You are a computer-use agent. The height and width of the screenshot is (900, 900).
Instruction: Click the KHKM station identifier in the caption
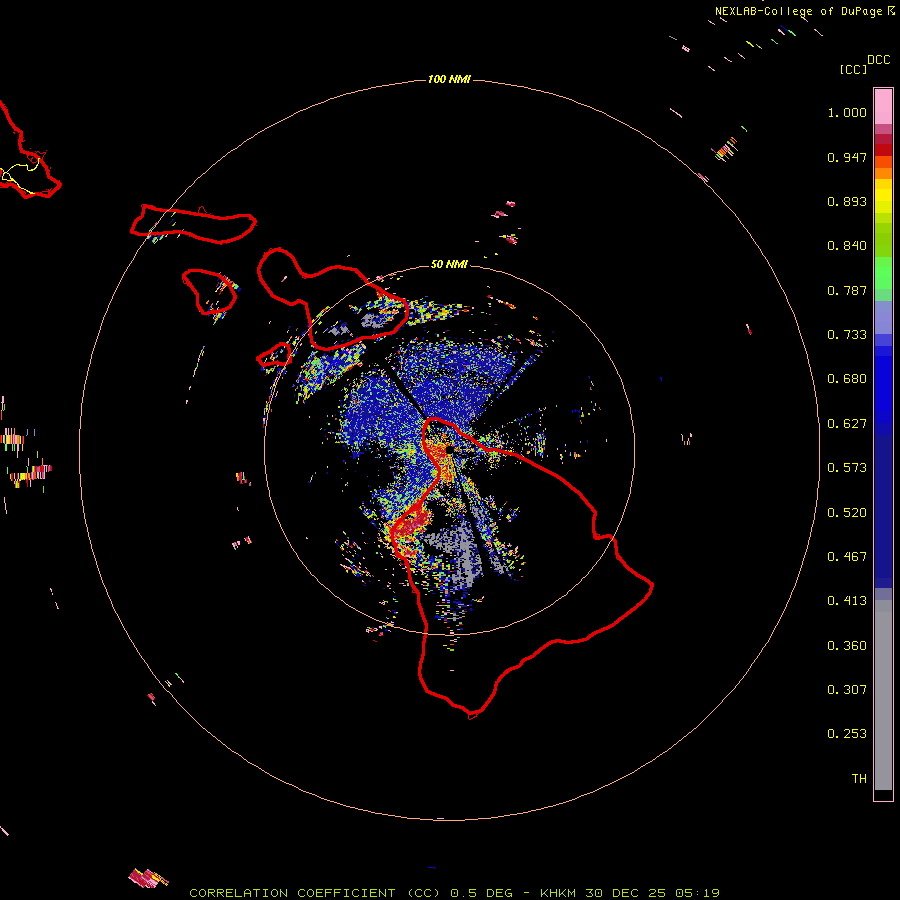[x=559, y=893]
